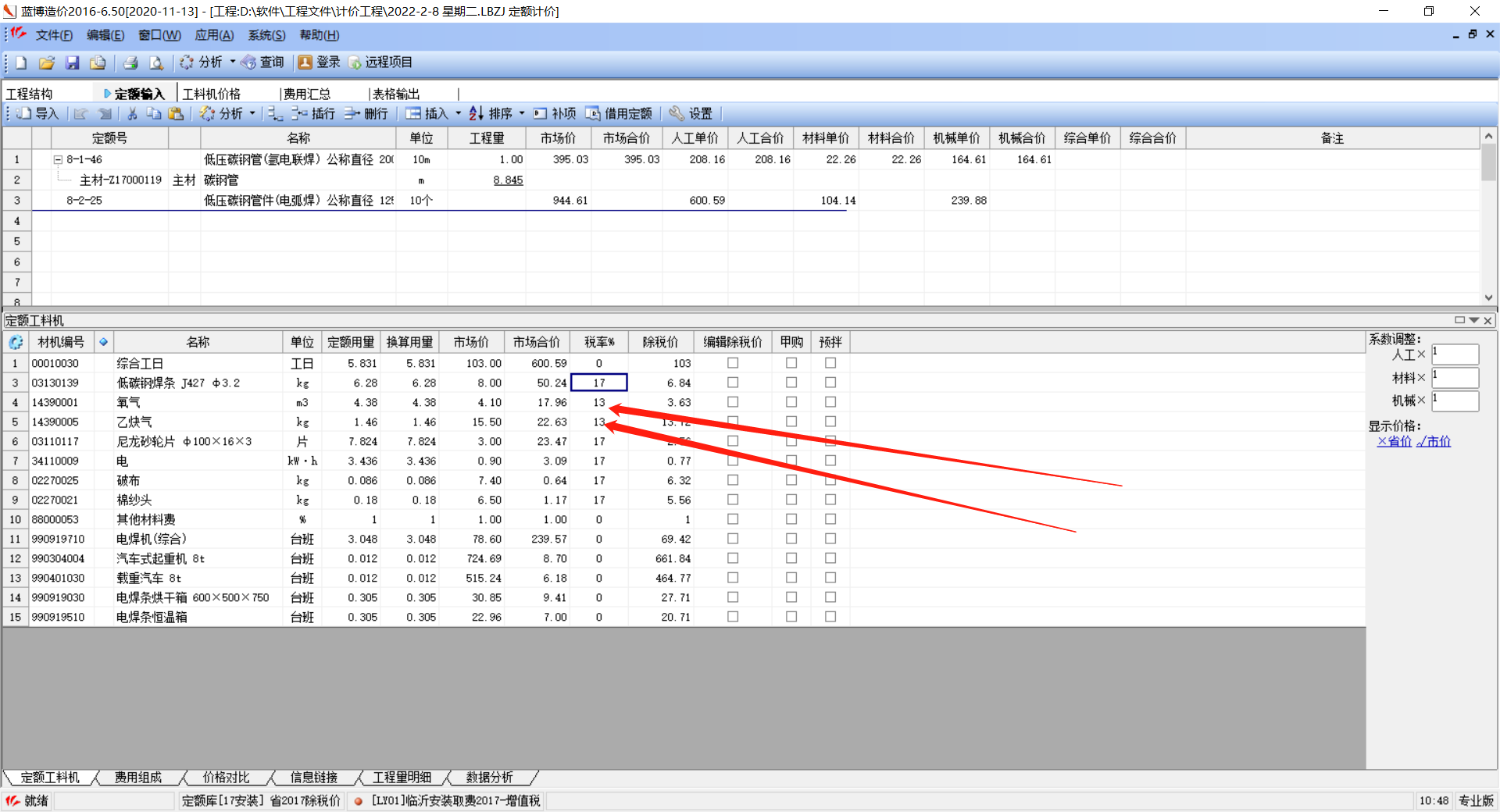Print using the printer icon

pyautogui.click(x=130, y=62)
